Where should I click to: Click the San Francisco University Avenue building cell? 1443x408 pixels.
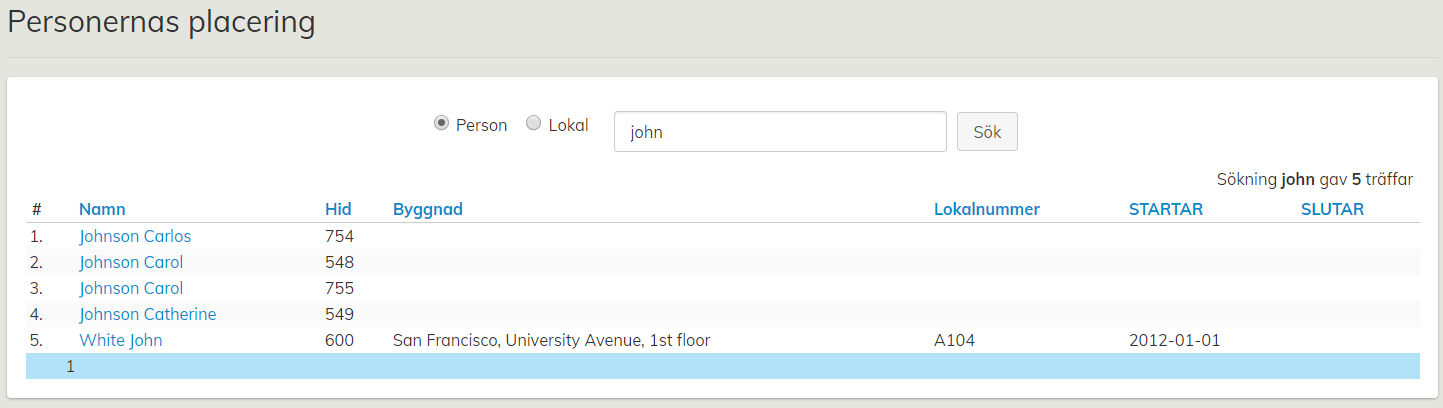[551, 341]
